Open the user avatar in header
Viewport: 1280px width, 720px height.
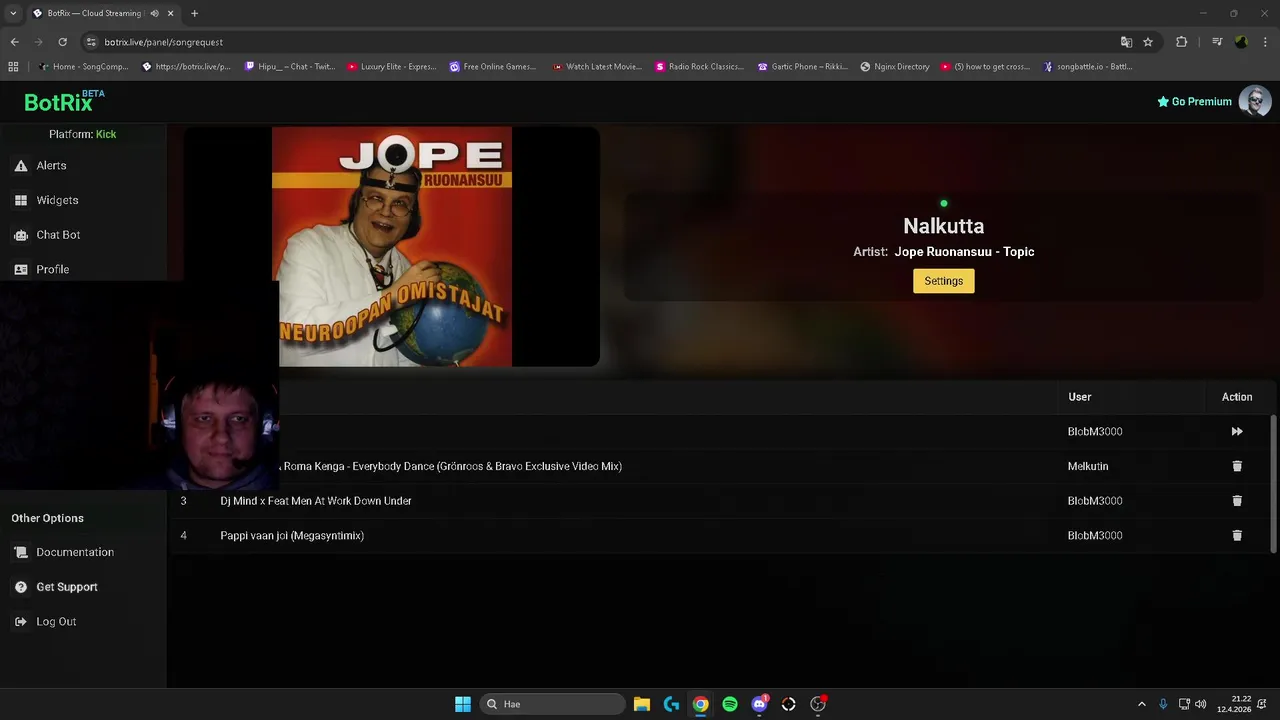(1255, 101)
